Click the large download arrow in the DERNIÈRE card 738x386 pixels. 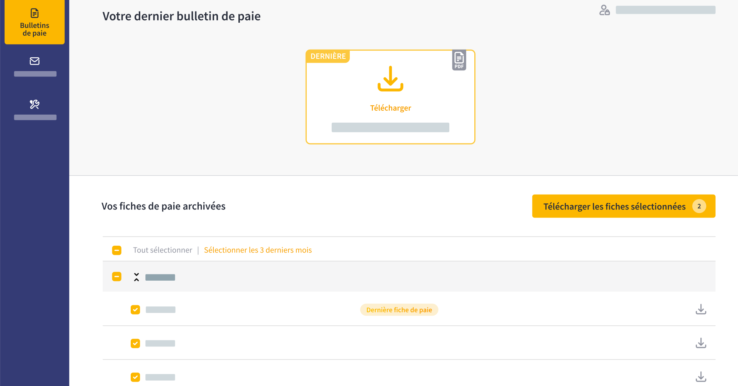(x=390, y=79)
